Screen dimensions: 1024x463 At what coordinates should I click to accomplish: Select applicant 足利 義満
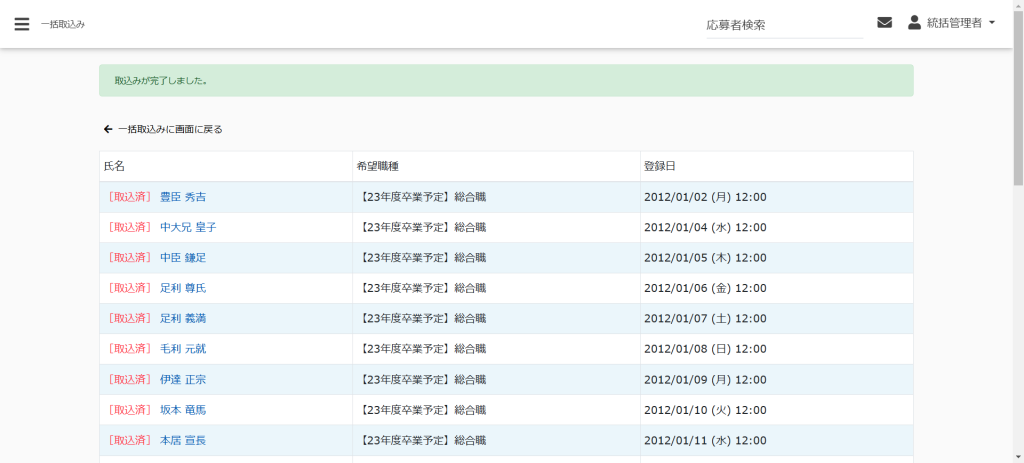click(x=183, y=318)
